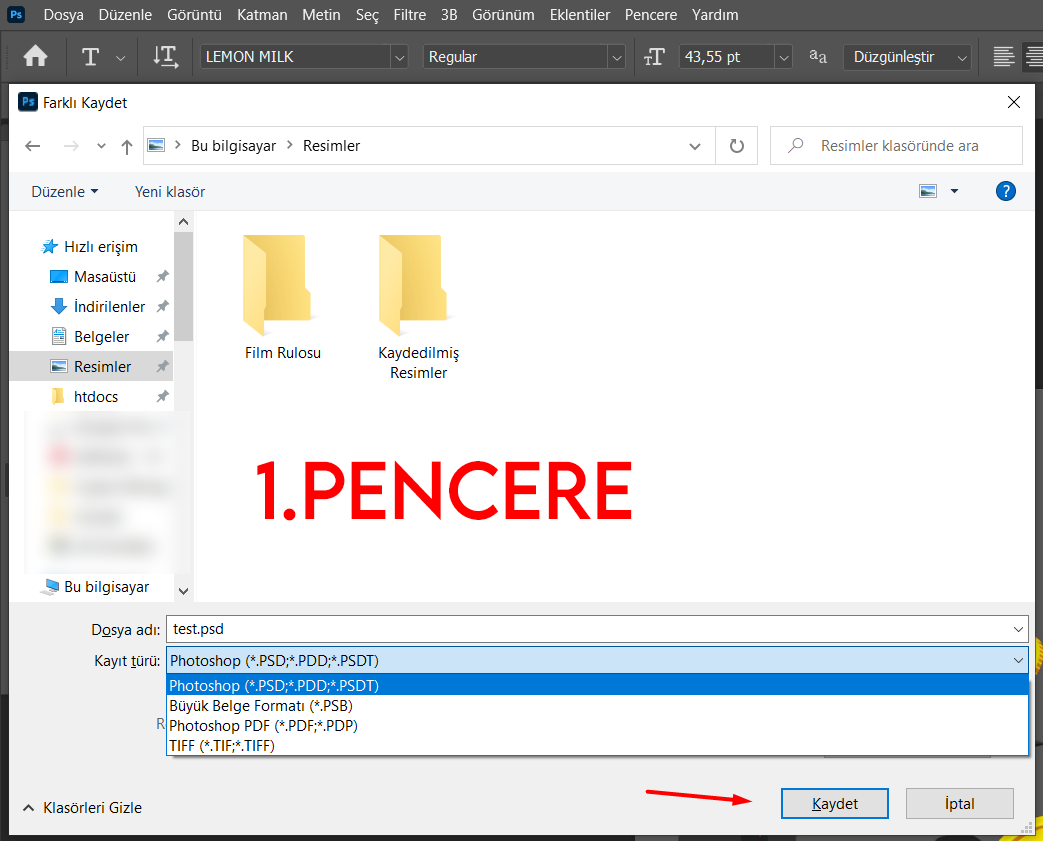Select the Type tool preset icon
1043x841 pixels.
coord(90,57)
